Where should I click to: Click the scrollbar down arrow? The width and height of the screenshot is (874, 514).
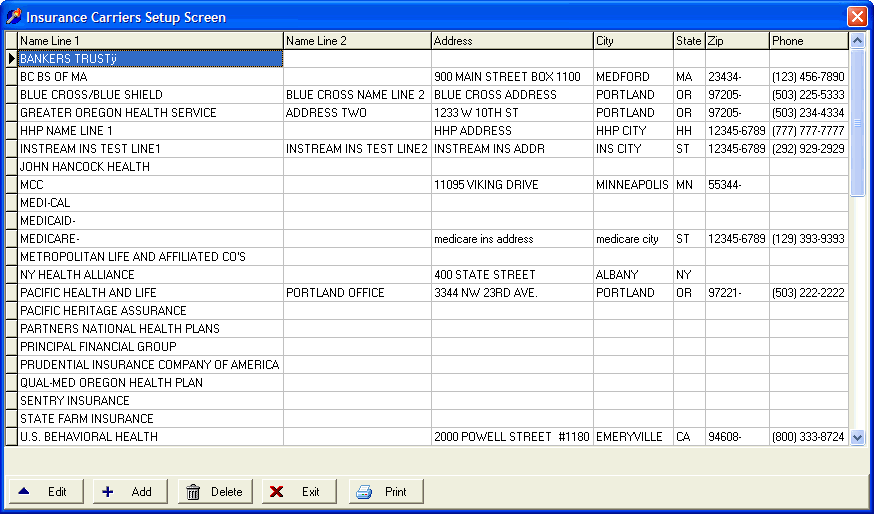click(x=857, y=438)
